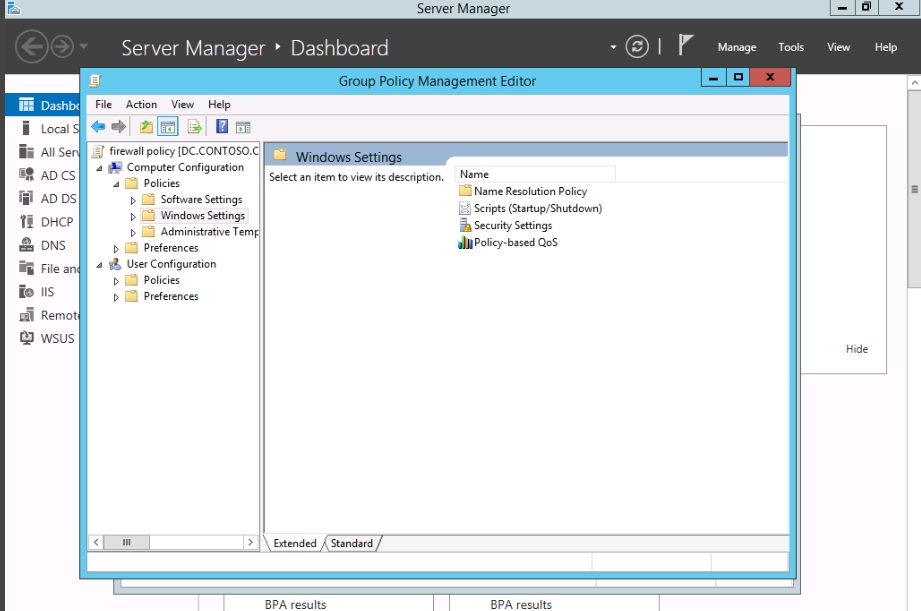This screenshot has width=921, height=611.
Task: Collapse the User Configuration tree node
Action: pyautogui.click(x=99, y=265)
